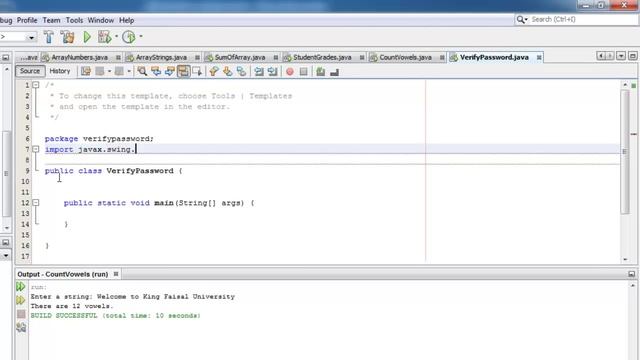
Task: Click the Last Edit toolbar icon
Action: tap(86, 71)
